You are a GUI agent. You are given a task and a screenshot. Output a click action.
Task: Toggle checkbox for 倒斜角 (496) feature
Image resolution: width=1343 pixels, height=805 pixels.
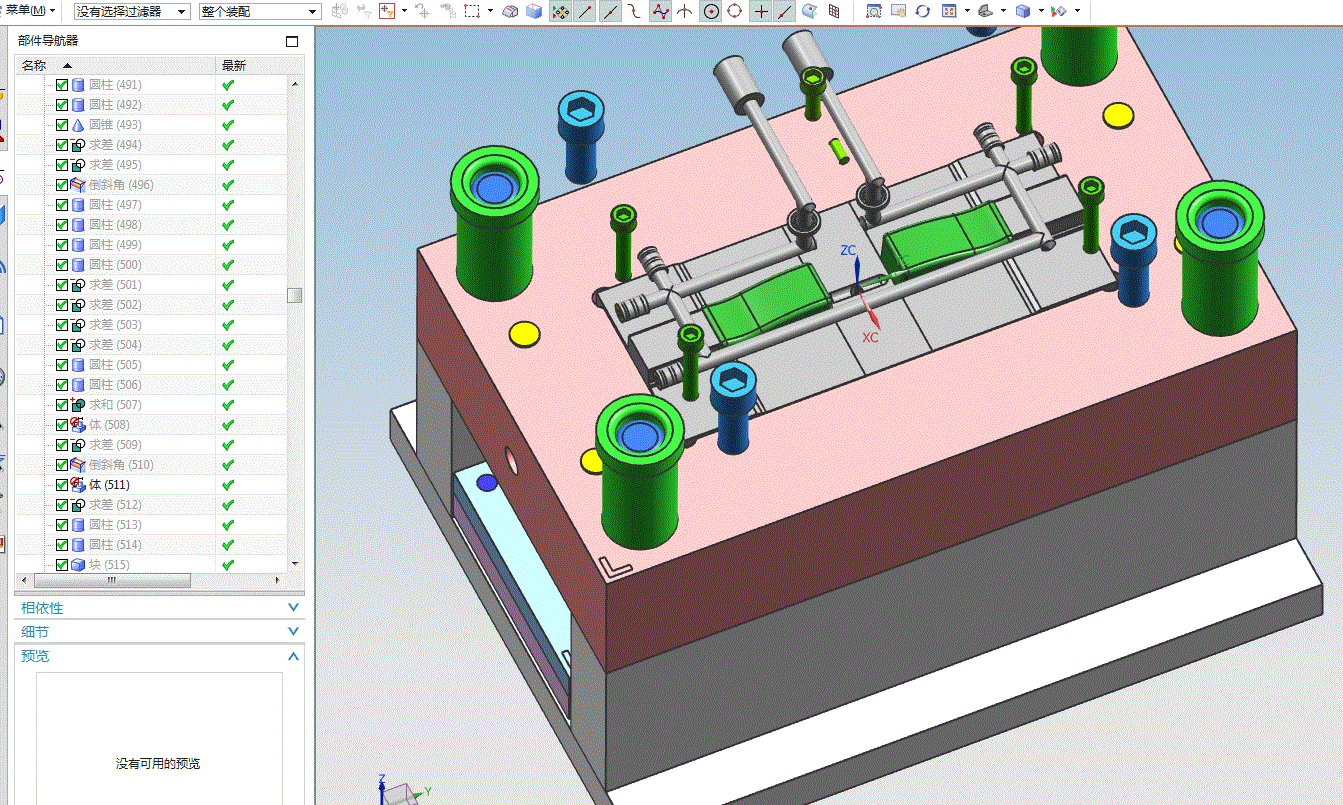pos(62,185)
